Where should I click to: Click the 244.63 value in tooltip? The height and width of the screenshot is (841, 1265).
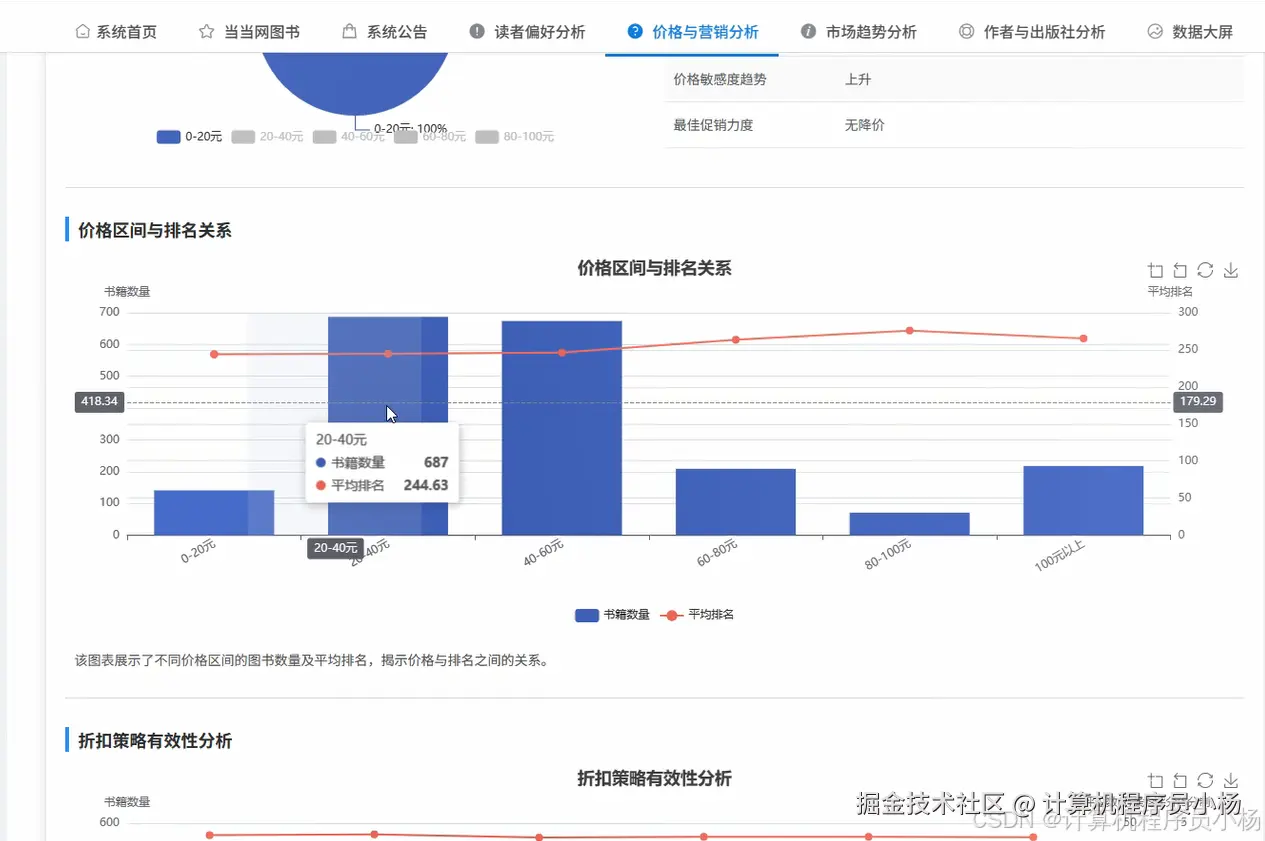426,485
